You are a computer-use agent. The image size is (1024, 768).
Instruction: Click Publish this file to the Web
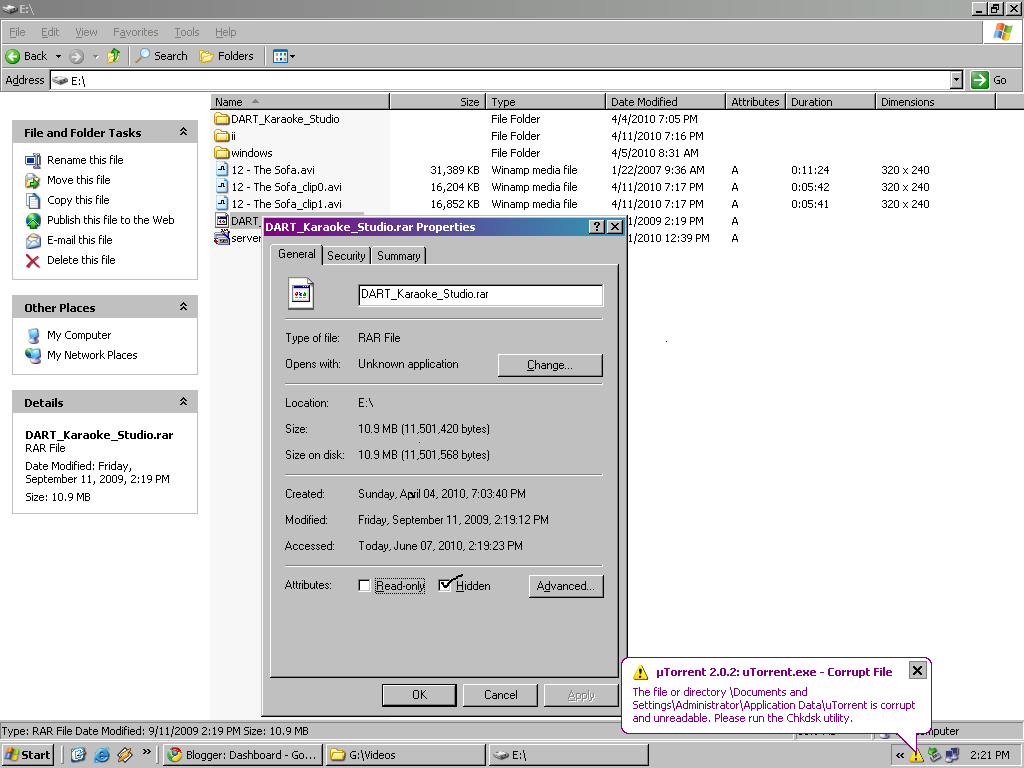(110, 220)
